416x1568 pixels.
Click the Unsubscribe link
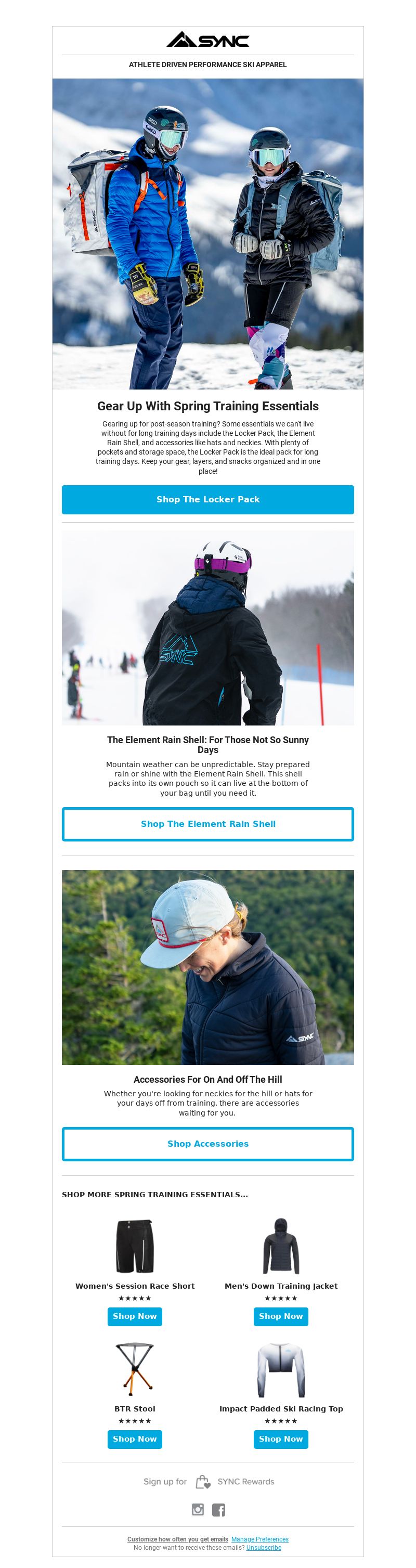(x=264, y=1547)
